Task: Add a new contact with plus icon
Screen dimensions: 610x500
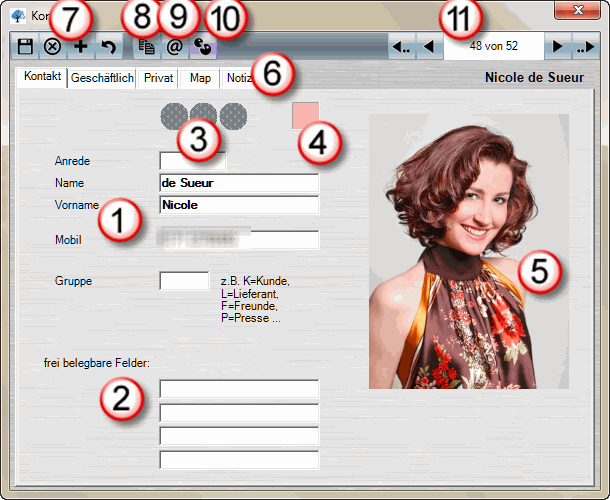Action: pyautogui.click(x=79, y=47)
